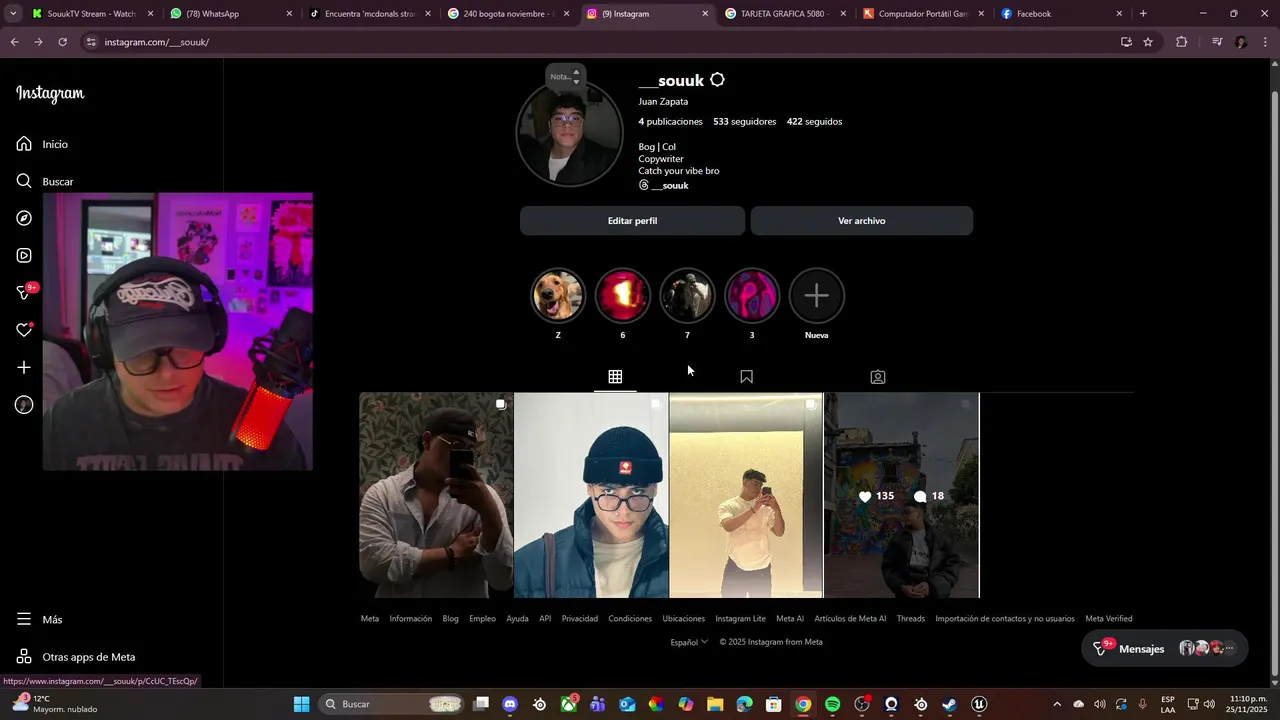Open profile settings gear next to __souuk

point(717,80)
